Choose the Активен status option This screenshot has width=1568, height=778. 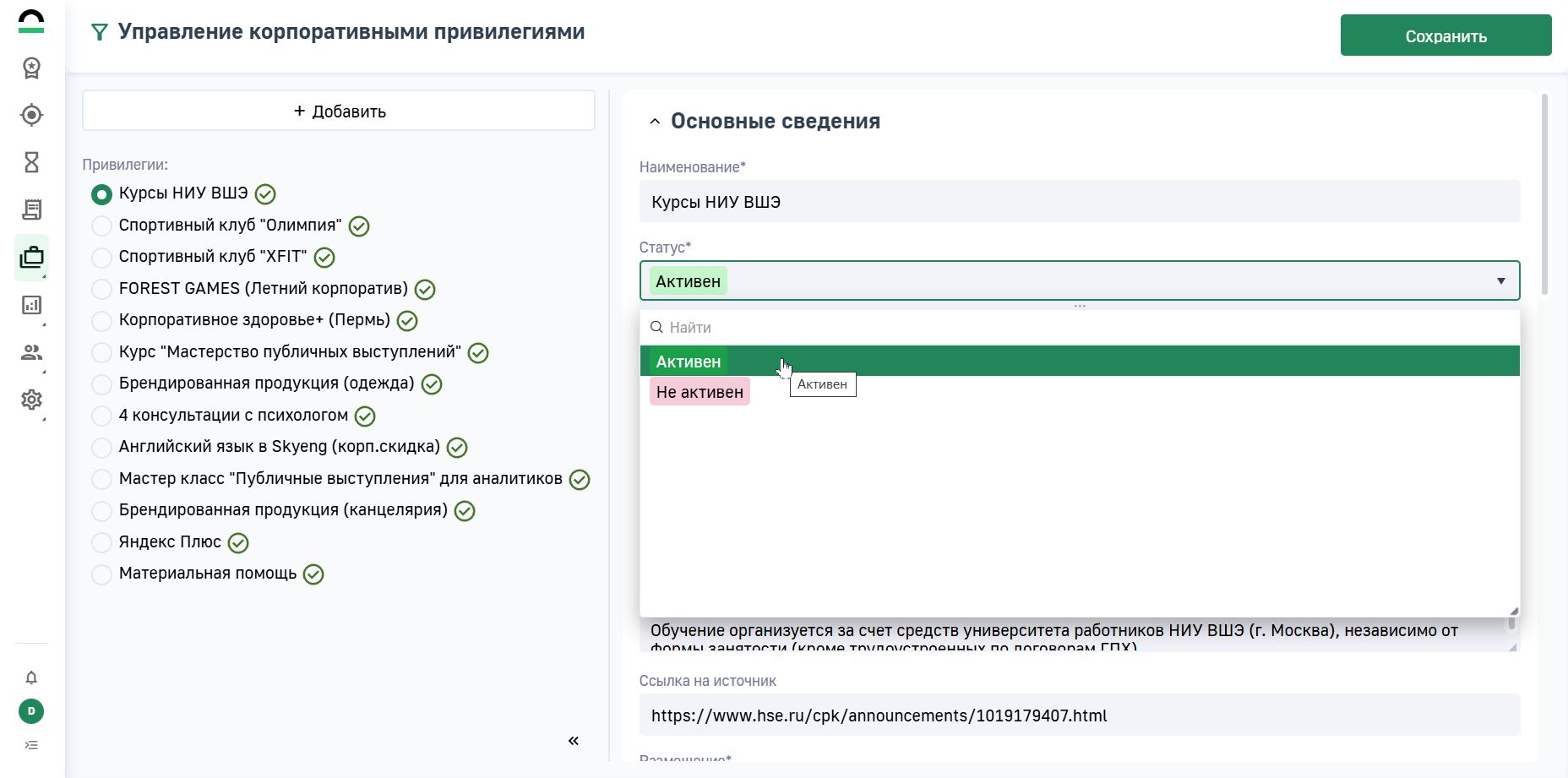coord(689,362)
